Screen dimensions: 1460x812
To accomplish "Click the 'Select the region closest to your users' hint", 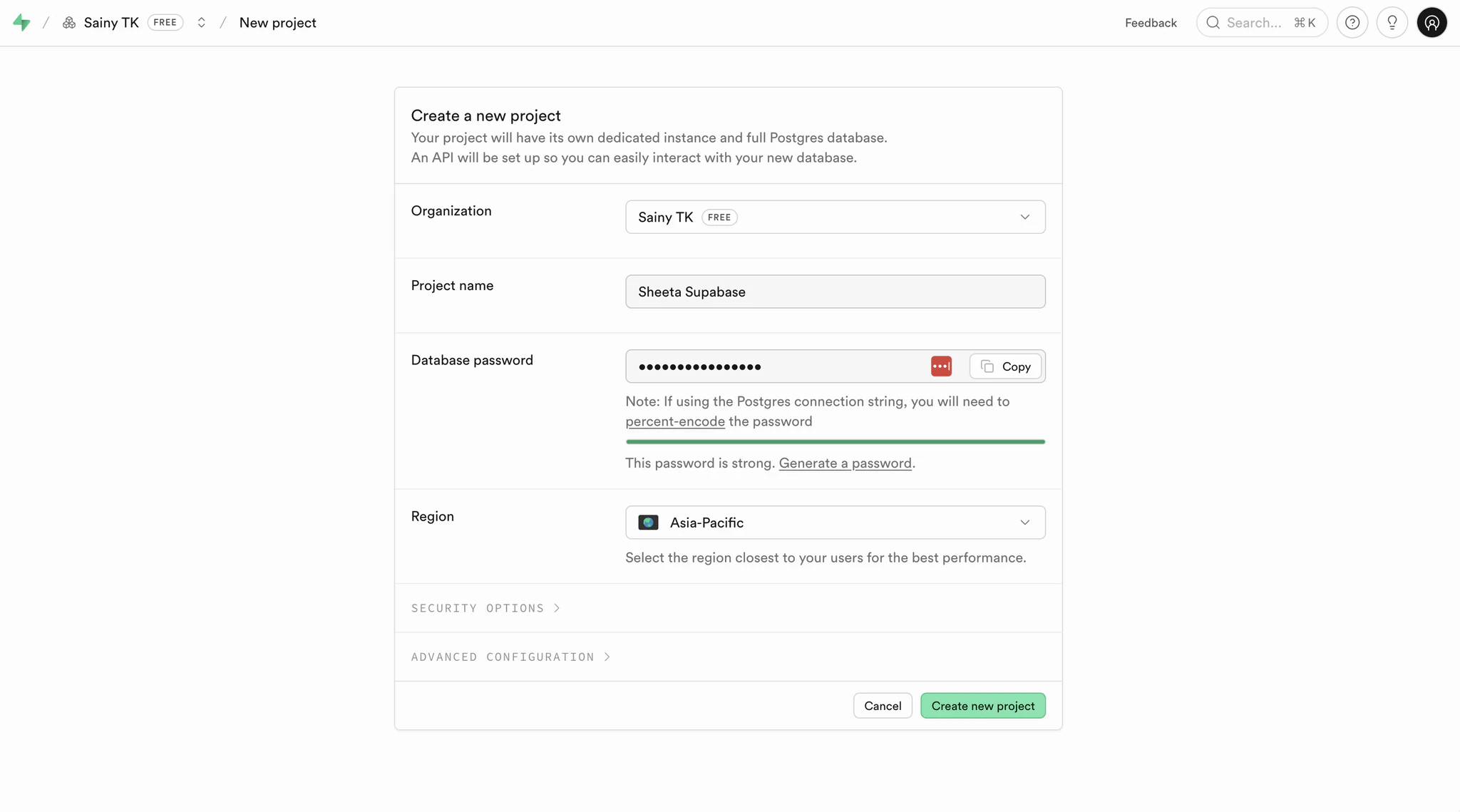I will (x=826, y=558).
